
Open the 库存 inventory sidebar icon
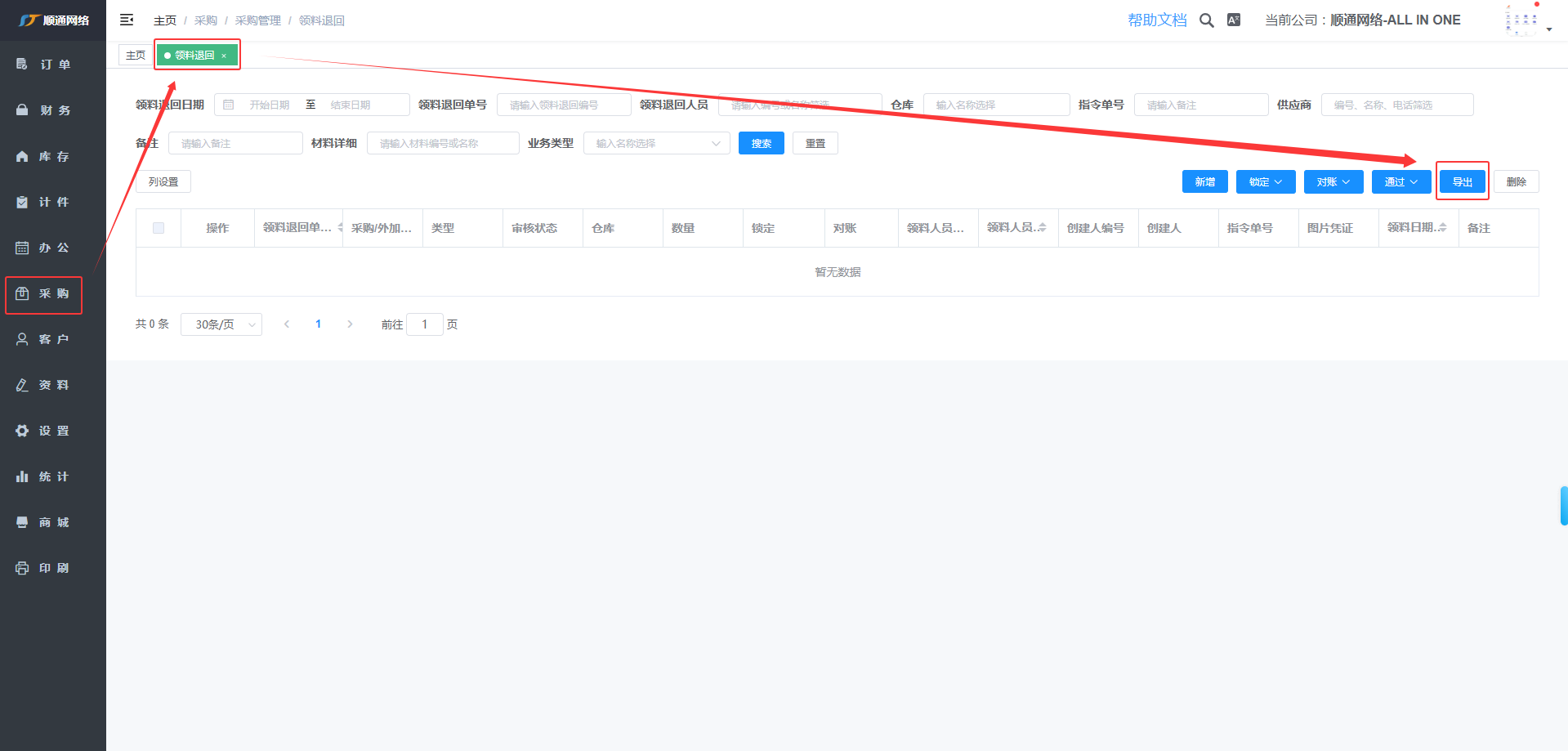click(x=22, y=156)
